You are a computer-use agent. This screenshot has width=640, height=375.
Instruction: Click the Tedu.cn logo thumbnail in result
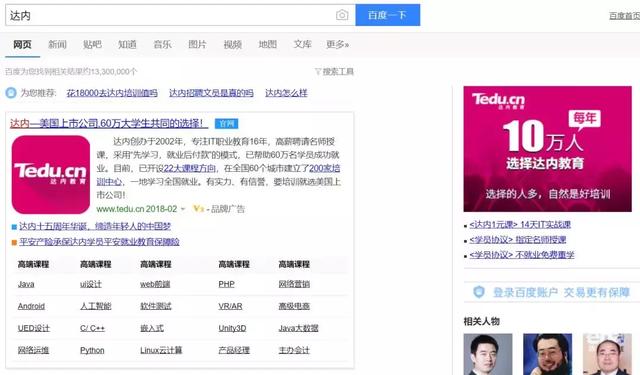pyautogui.click(x=51, y=175)
